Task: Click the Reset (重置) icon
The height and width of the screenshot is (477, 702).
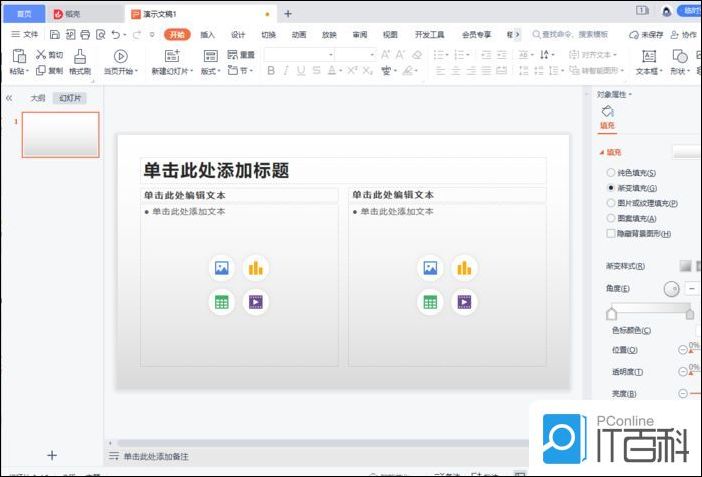Action: pyautogui.click(x=232, y=55)
